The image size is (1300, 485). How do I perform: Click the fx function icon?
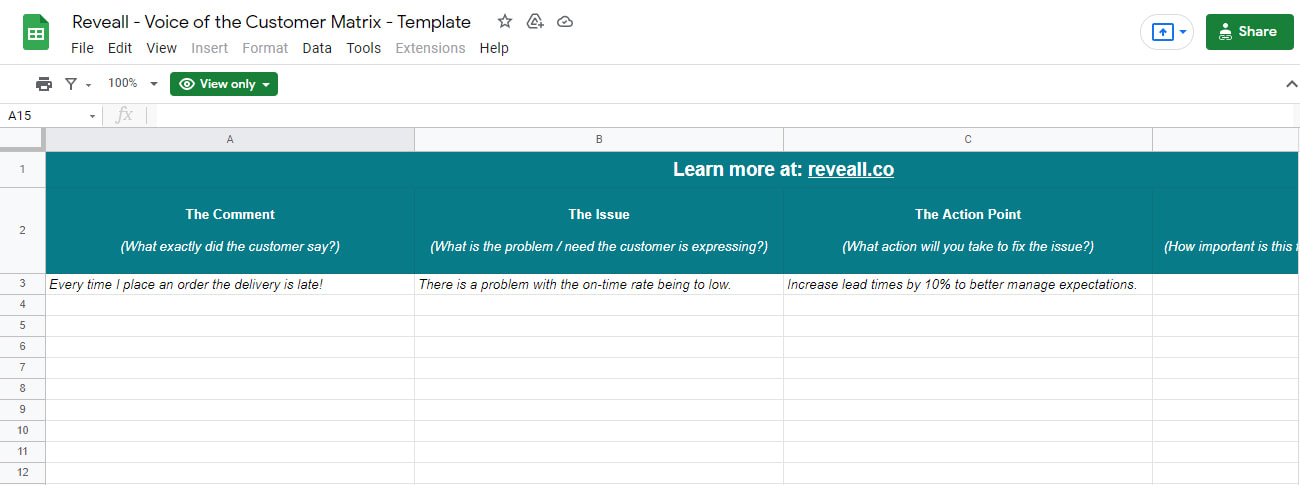(x=124, y=115)
